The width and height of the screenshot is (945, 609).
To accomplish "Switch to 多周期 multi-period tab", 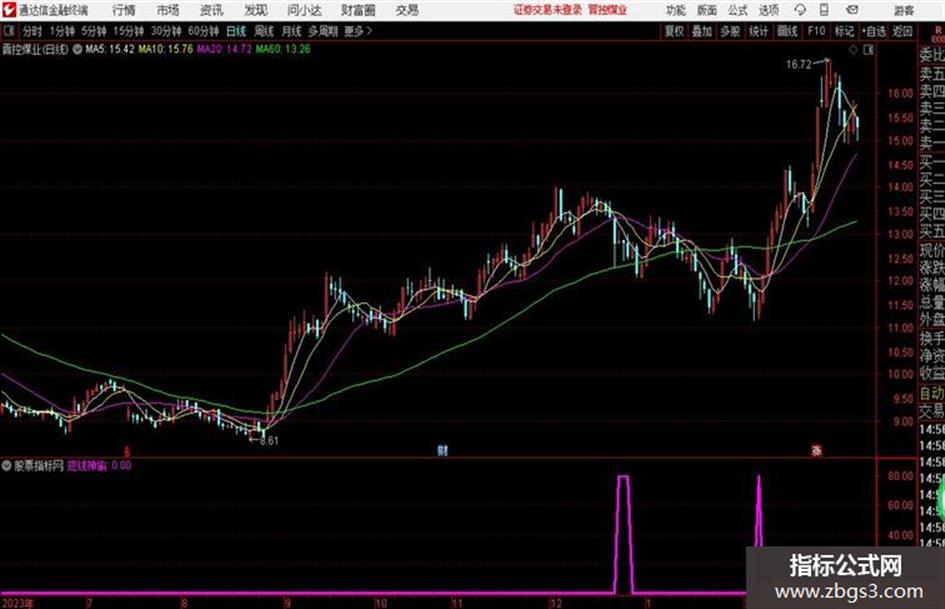I will (x=323, y=31).
